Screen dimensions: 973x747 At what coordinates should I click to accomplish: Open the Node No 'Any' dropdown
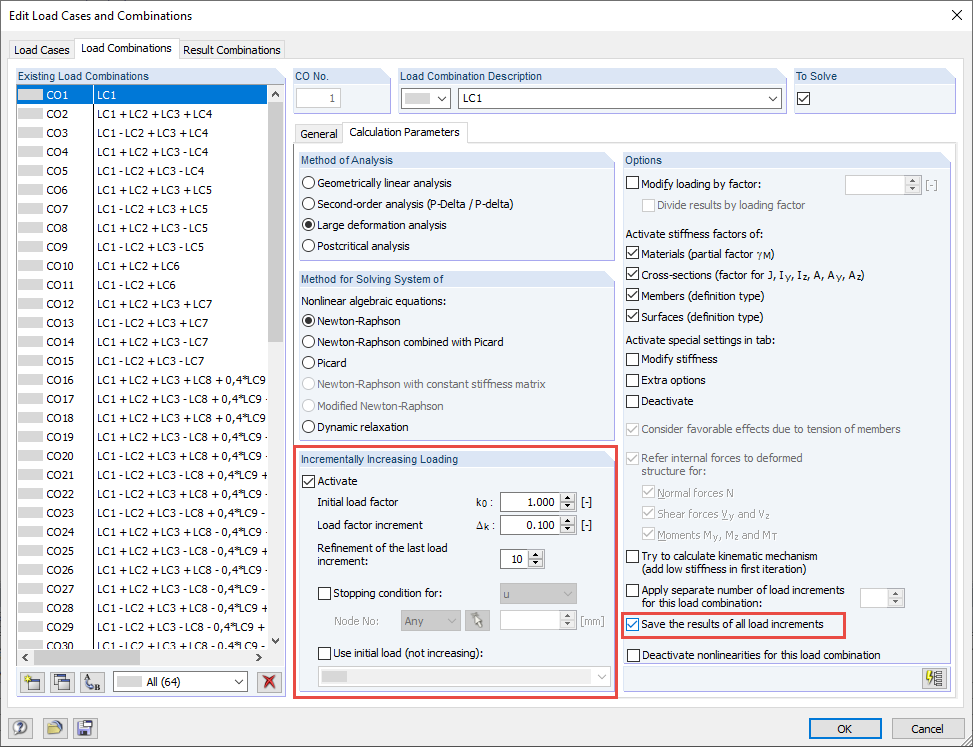point(431,620)
